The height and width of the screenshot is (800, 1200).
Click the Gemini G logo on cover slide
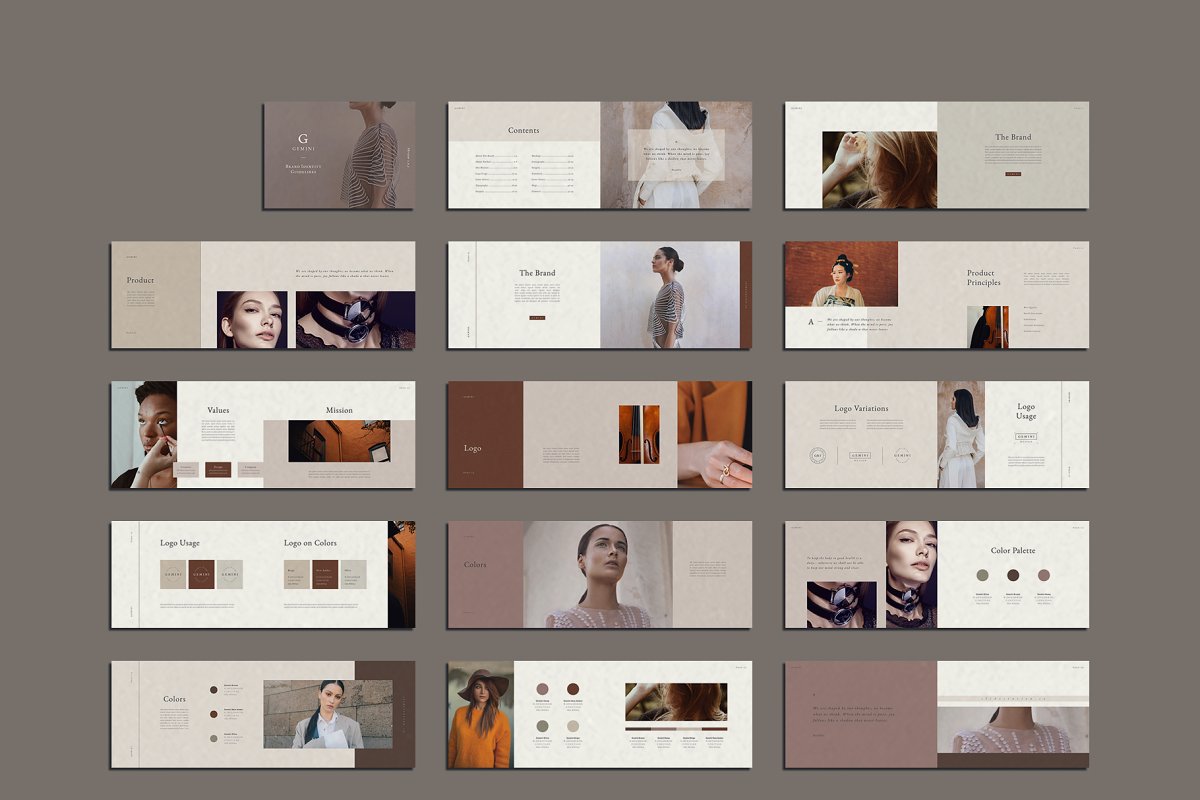coord(303,139)
